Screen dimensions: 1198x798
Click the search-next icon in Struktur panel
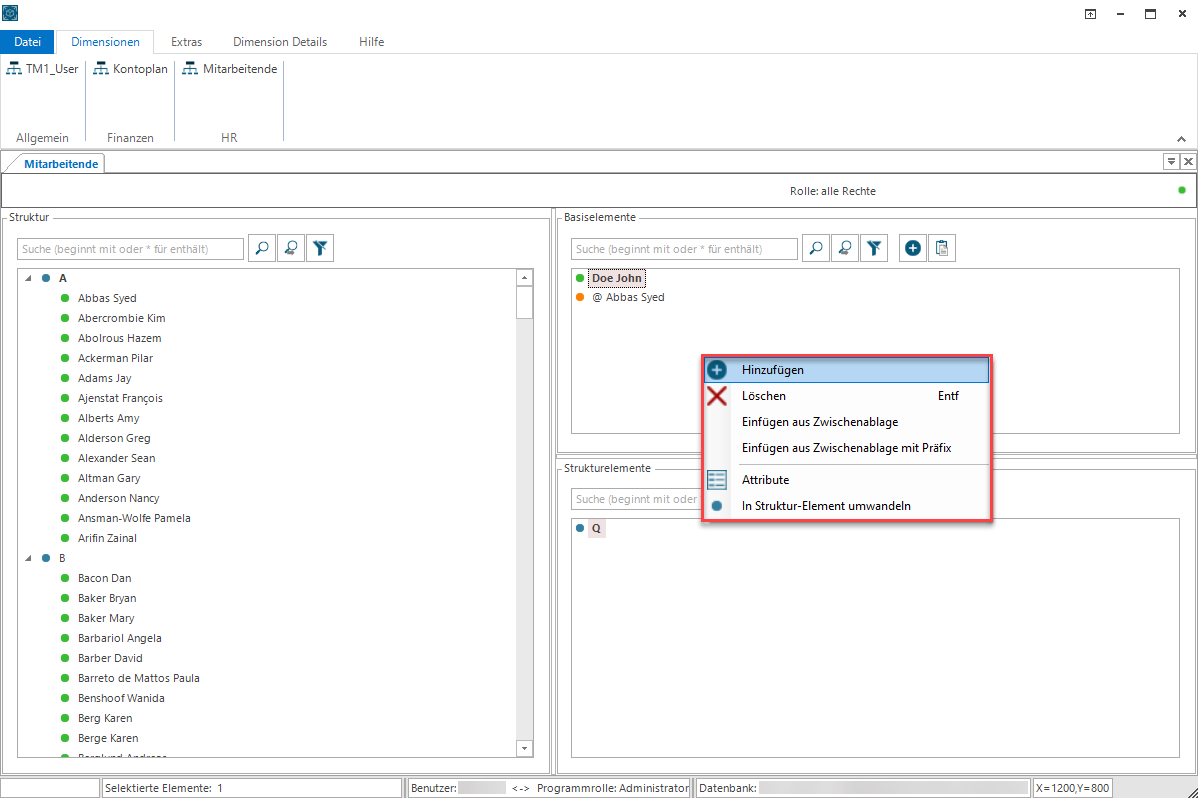pos(291,248)
